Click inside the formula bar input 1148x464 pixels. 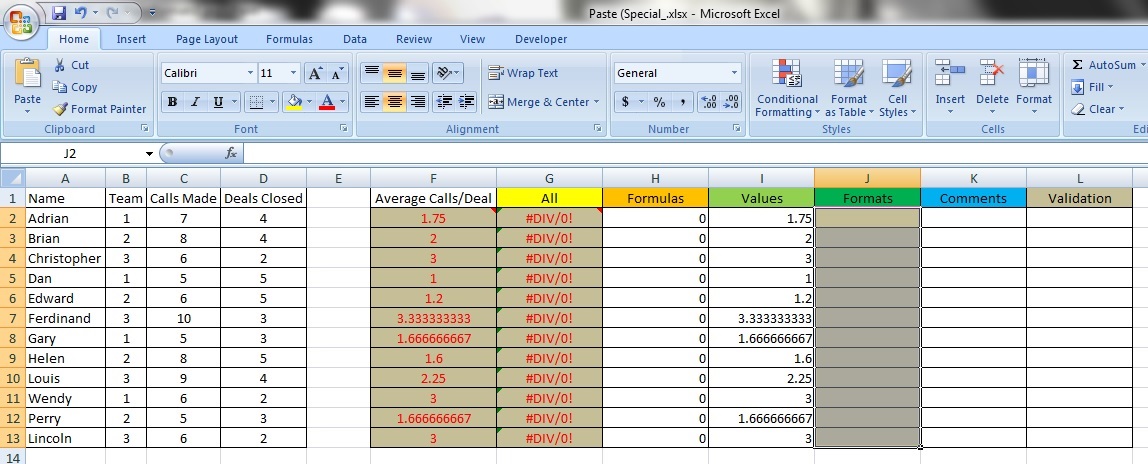[x=690, y=153]
